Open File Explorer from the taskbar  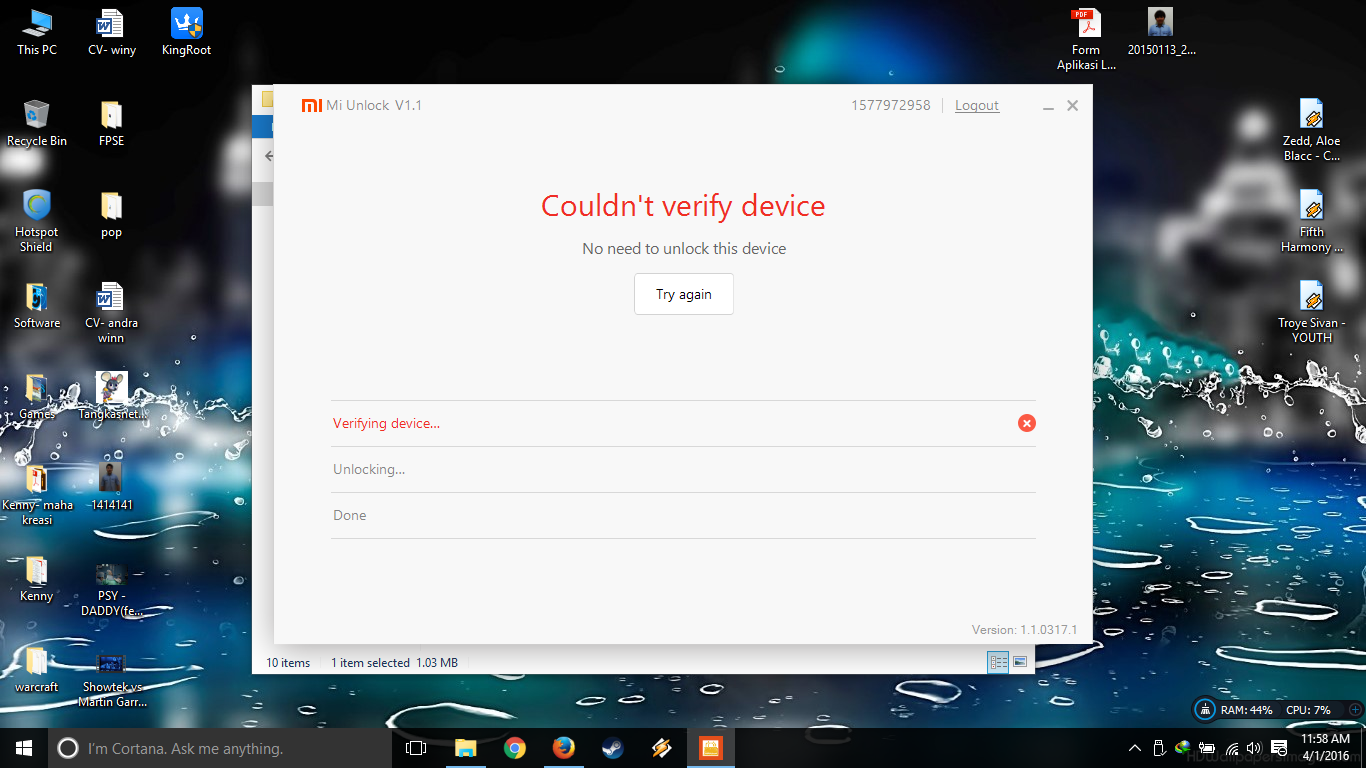point(466,748)
